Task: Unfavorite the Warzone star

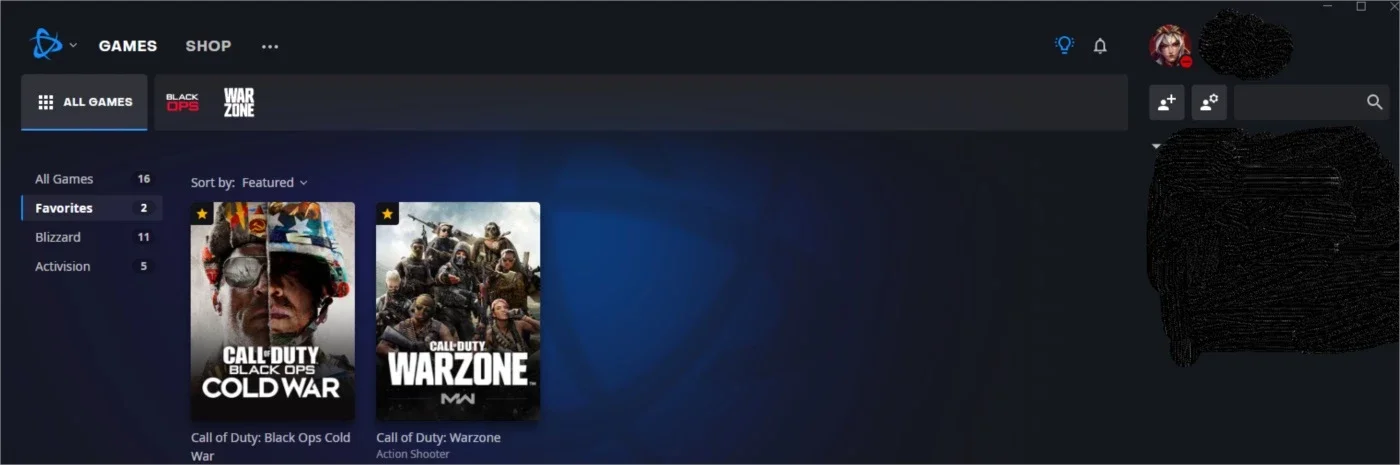Action: pos(387,214)
